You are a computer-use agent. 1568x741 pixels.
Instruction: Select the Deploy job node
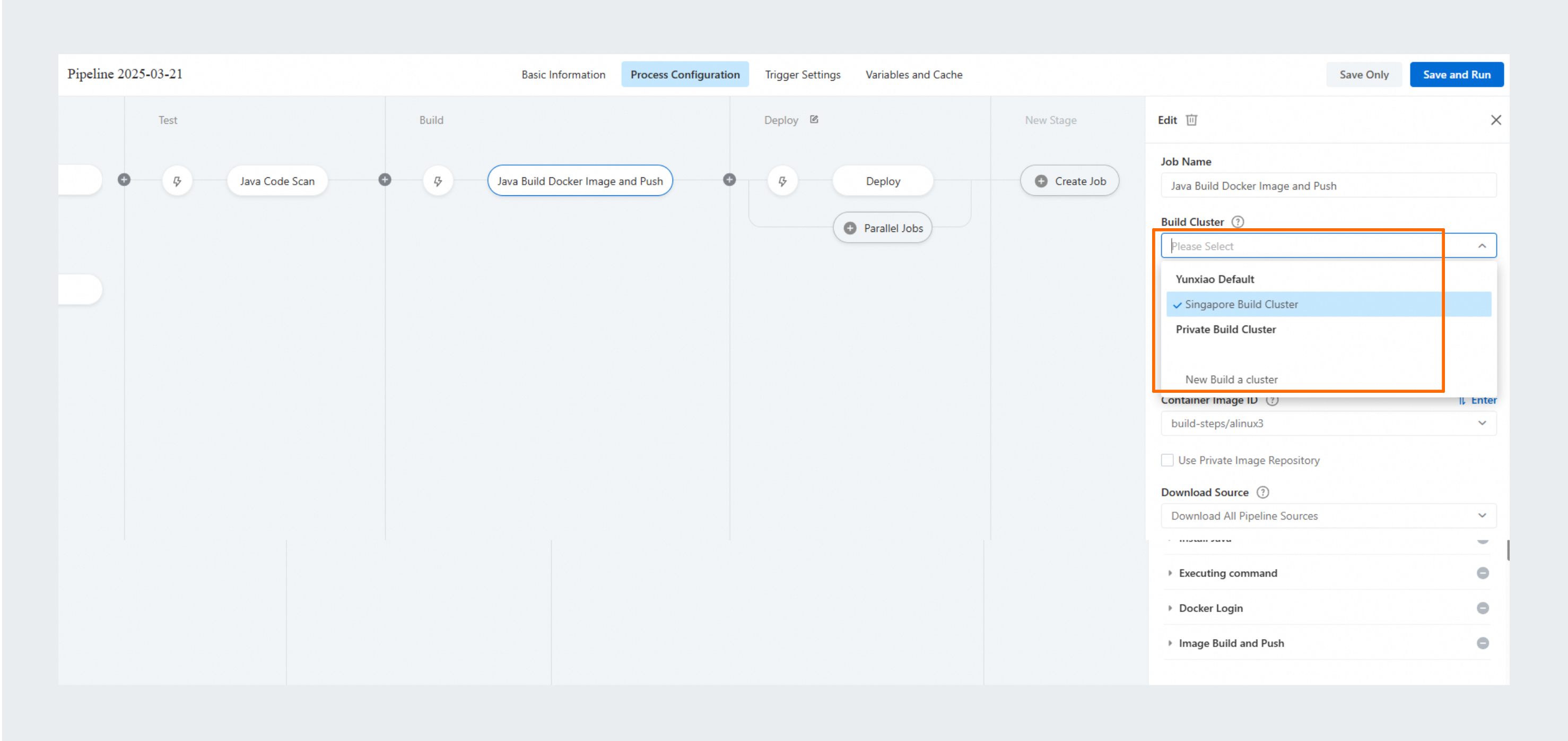tap(883, 181)
